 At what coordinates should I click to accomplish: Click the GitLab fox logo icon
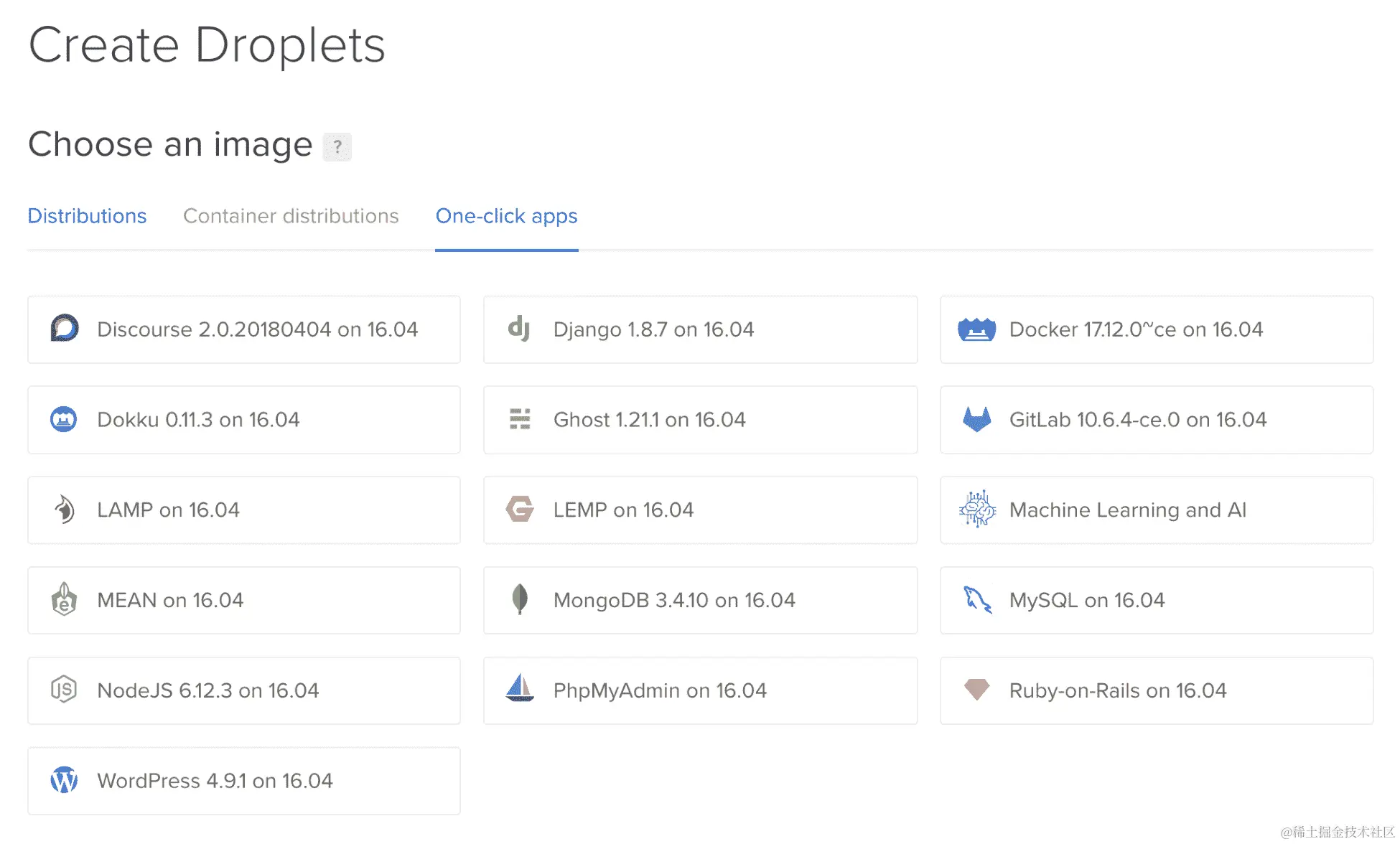pos(976,419)
